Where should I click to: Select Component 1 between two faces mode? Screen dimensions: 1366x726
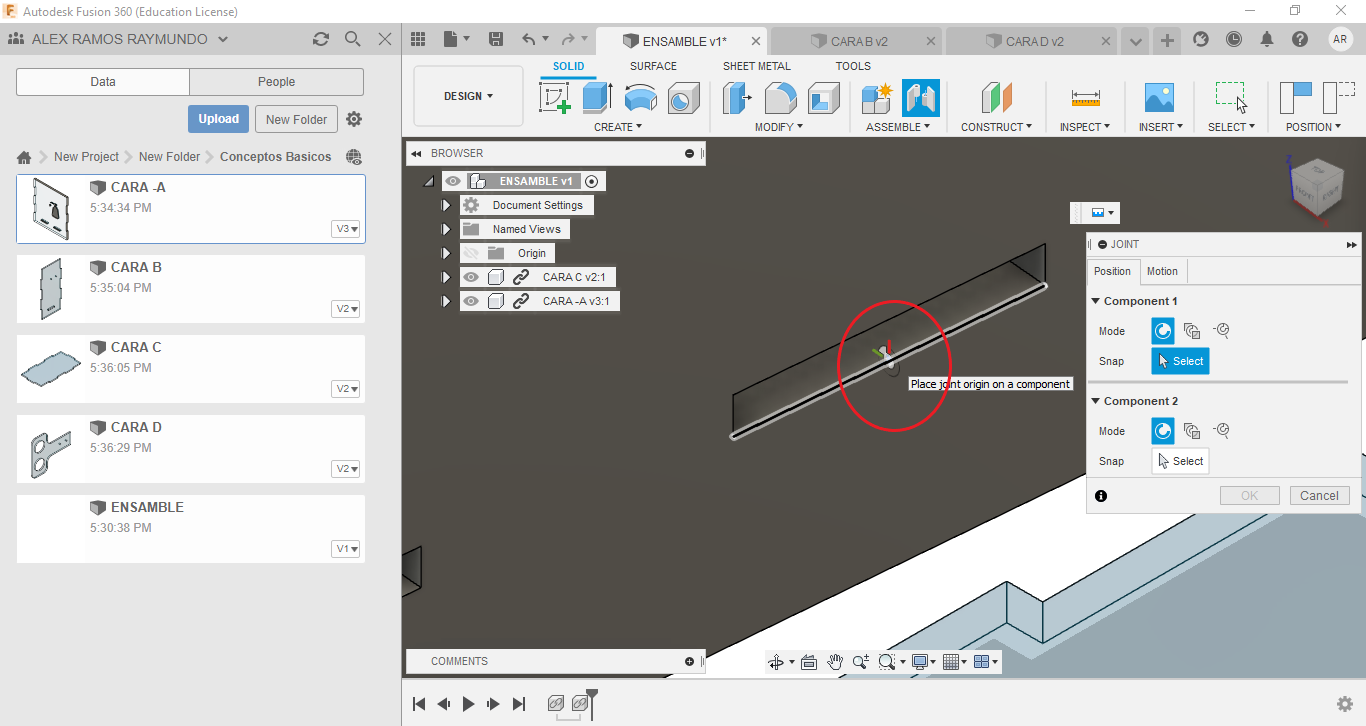point(1192,331)
